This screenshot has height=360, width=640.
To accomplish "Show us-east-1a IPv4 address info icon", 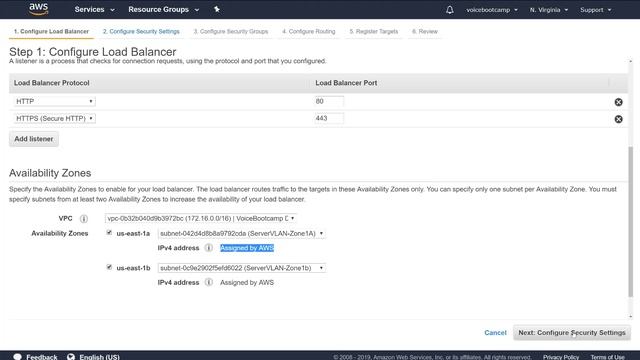I will pos(209,248).
